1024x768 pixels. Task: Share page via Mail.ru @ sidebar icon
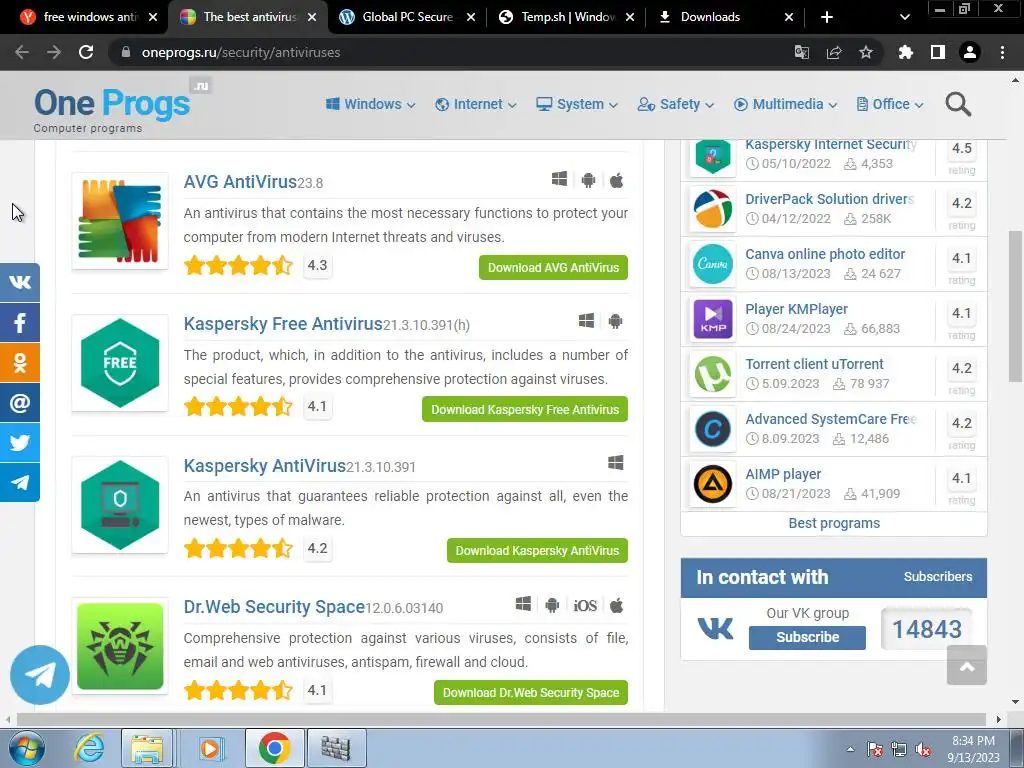tap(20, 403)
